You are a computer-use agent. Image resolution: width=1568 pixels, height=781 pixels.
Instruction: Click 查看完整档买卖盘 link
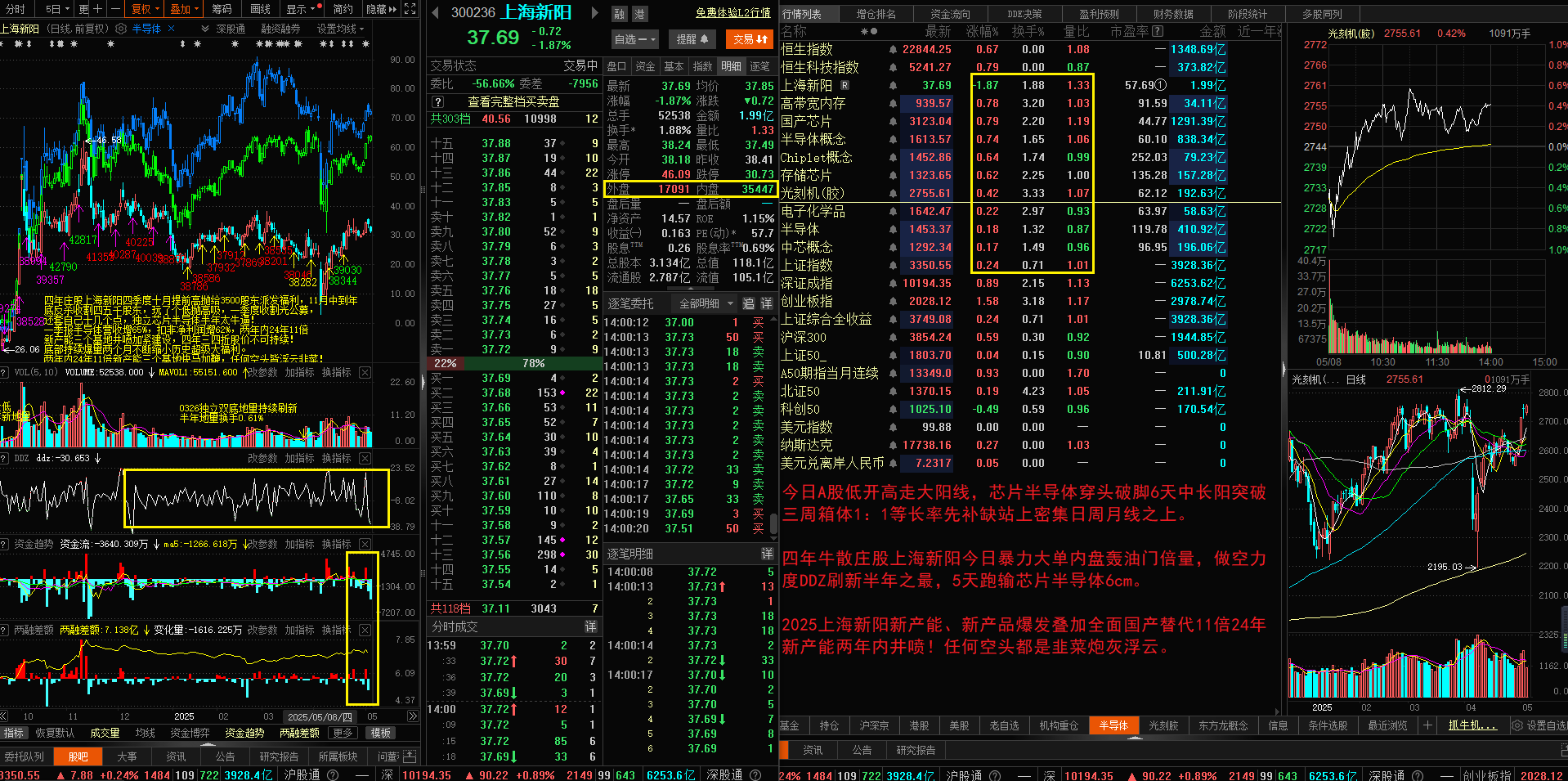pyautogui.click(x=513, y=101)
